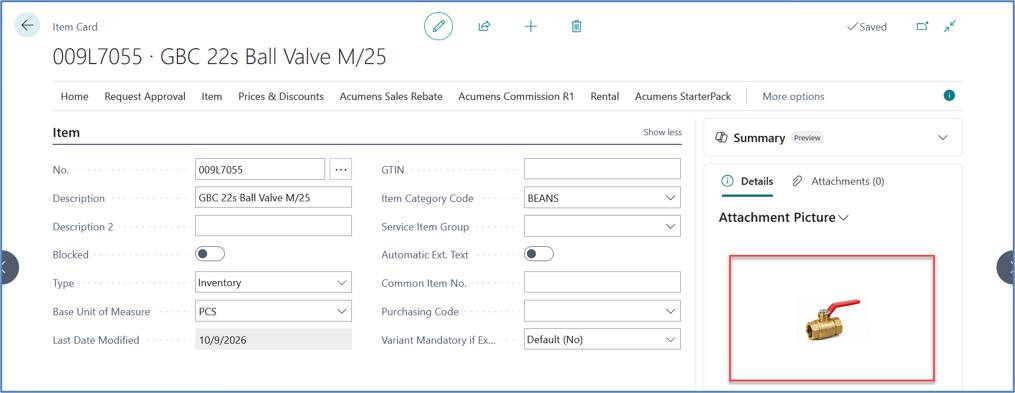Expand the Attachment Picture menu chevron
This screenshot has width=1015, height=393.
843,218
